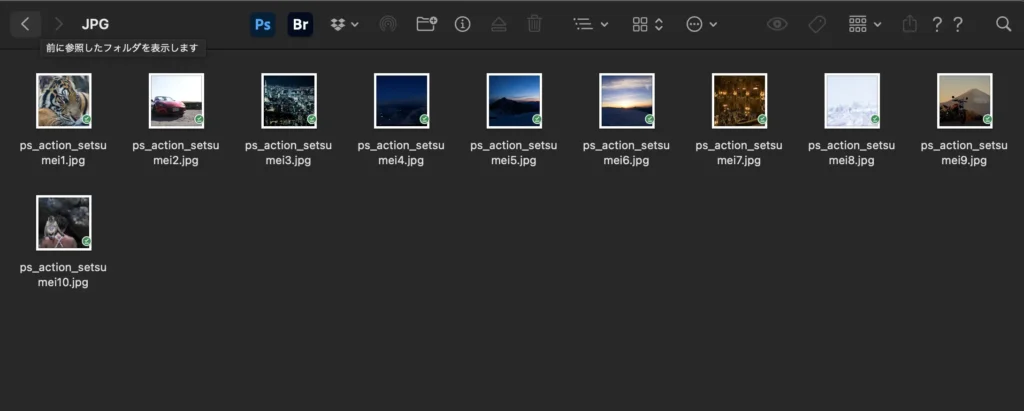This screenshot has height=411, width=1024.
Task: Expand the group-by grid dropdown
Action: (864, 24)
